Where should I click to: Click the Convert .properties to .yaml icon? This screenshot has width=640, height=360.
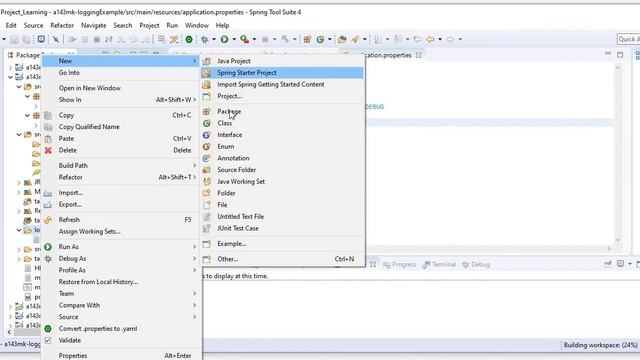coord(48,329)
